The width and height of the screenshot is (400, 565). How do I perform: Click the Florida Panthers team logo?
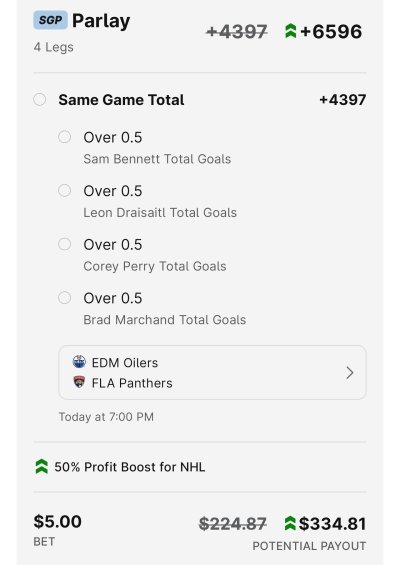[79, 382]
